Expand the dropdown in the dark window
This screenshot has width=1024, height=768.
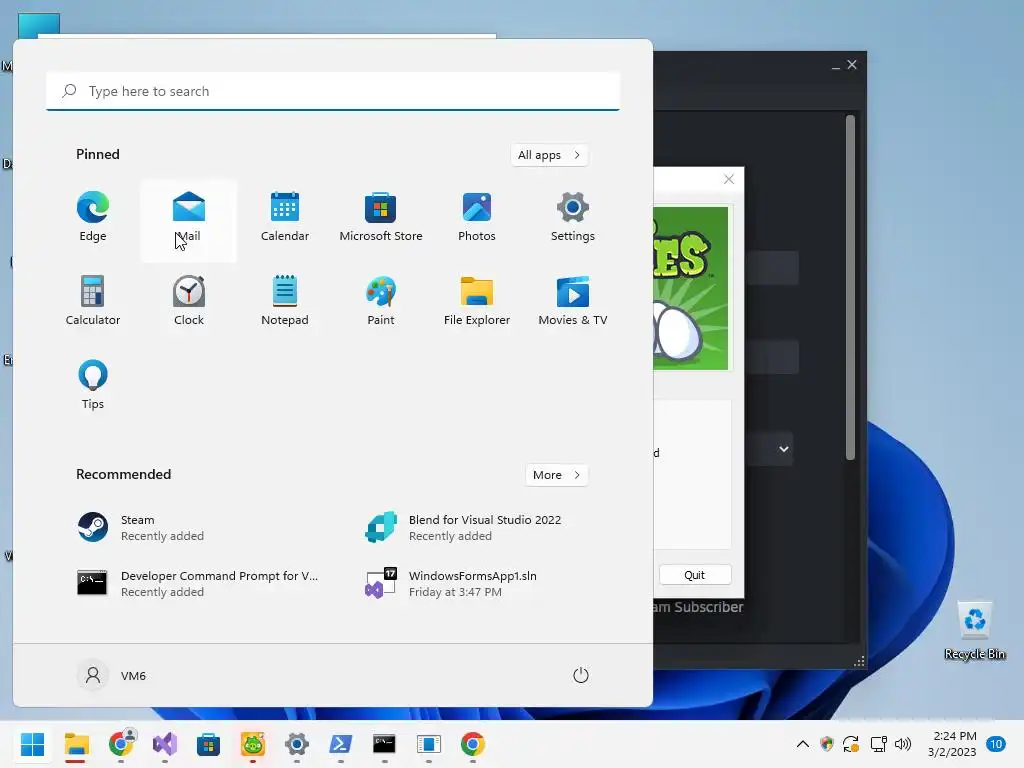tap(784, 449)
